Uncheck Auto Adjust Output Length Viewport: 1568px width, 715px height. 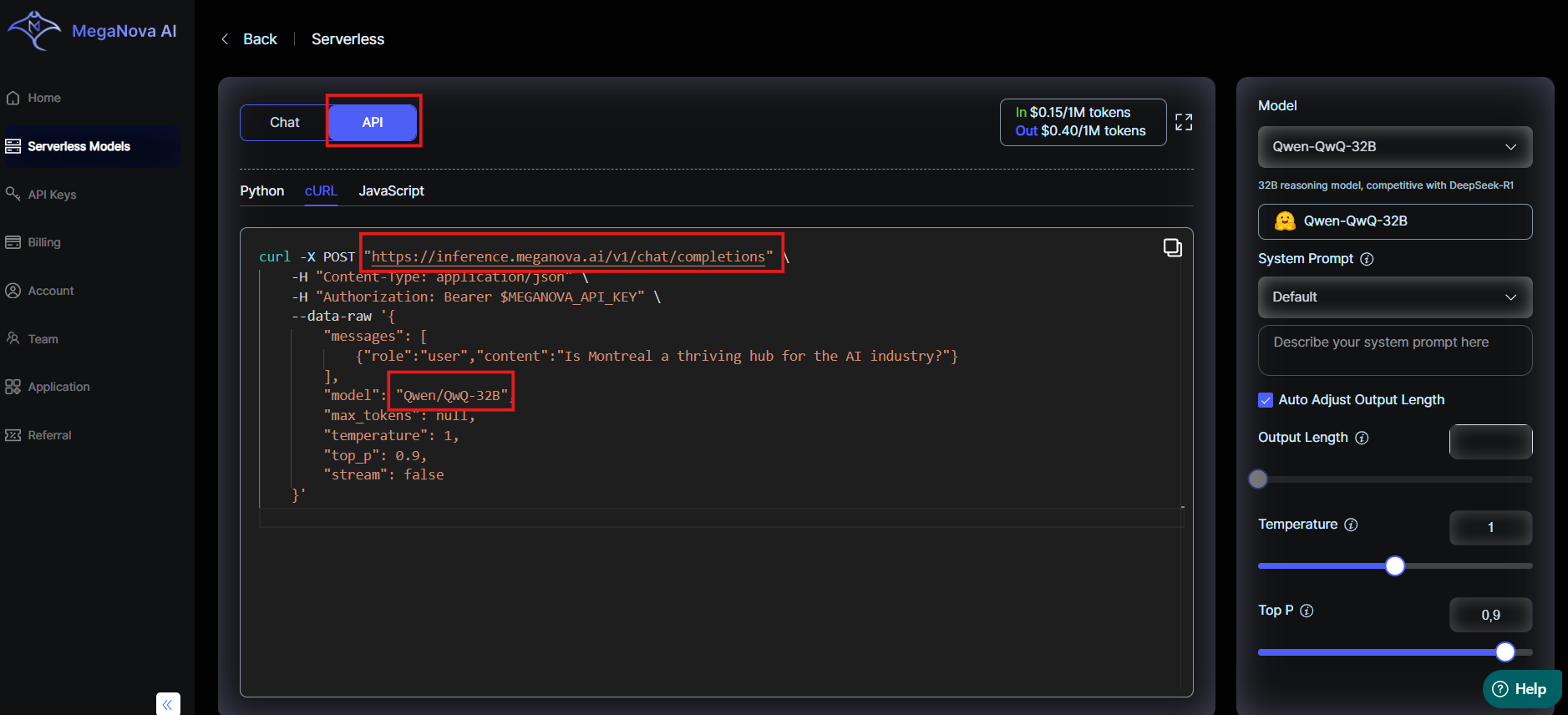click(x=1266, y=400)
